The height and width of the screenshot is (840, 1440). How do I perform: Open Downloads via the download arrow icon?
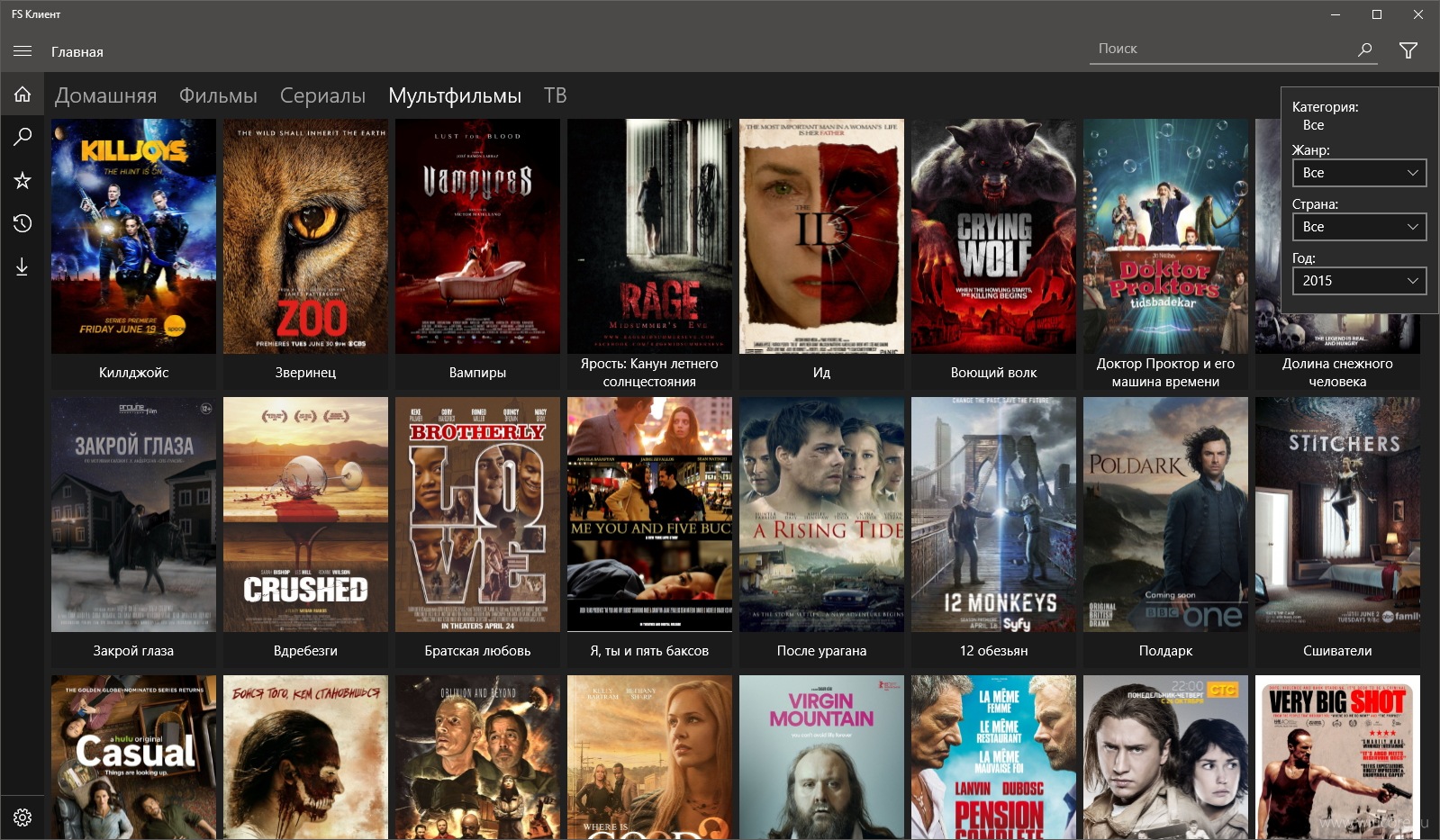pyautogui.click(x=23, y=266)
